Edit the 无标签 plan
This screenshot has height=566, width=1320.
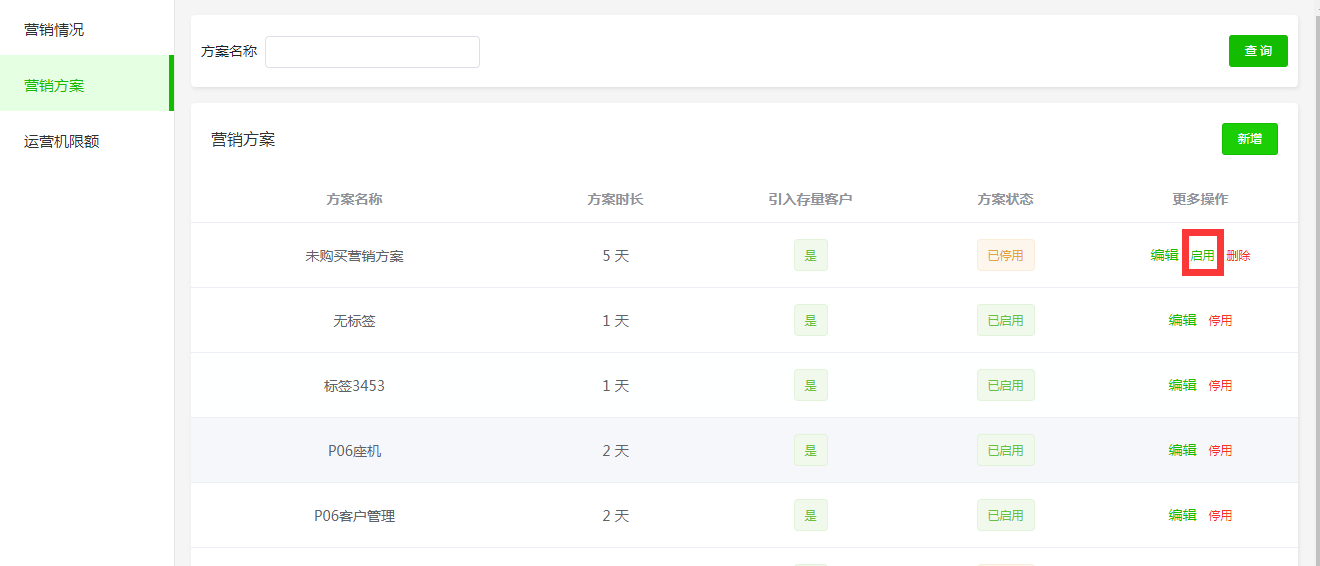[1182, 320]
